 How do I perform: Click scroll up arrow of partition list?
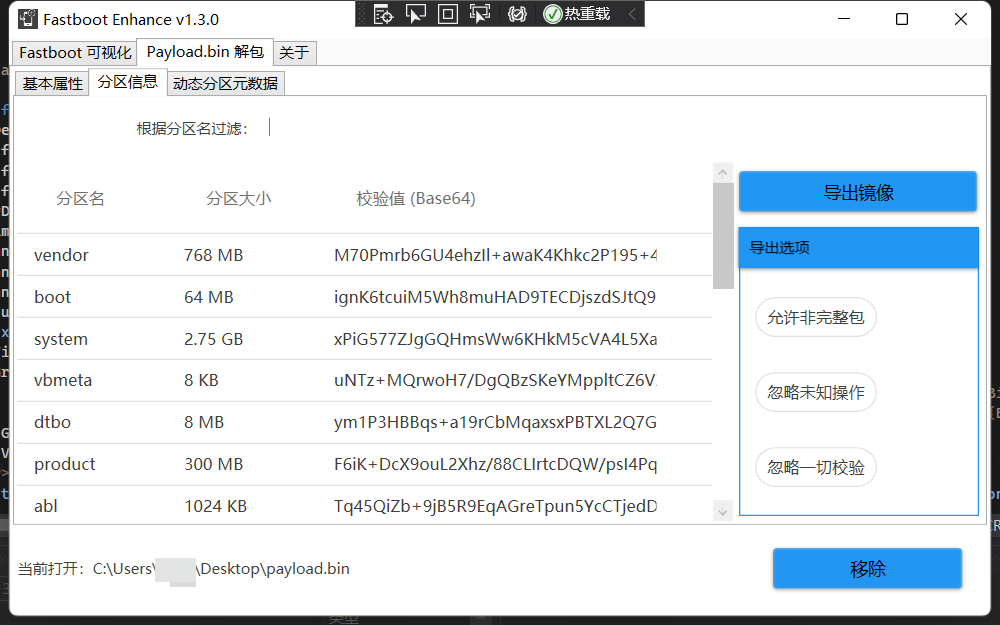pos(723,172)
